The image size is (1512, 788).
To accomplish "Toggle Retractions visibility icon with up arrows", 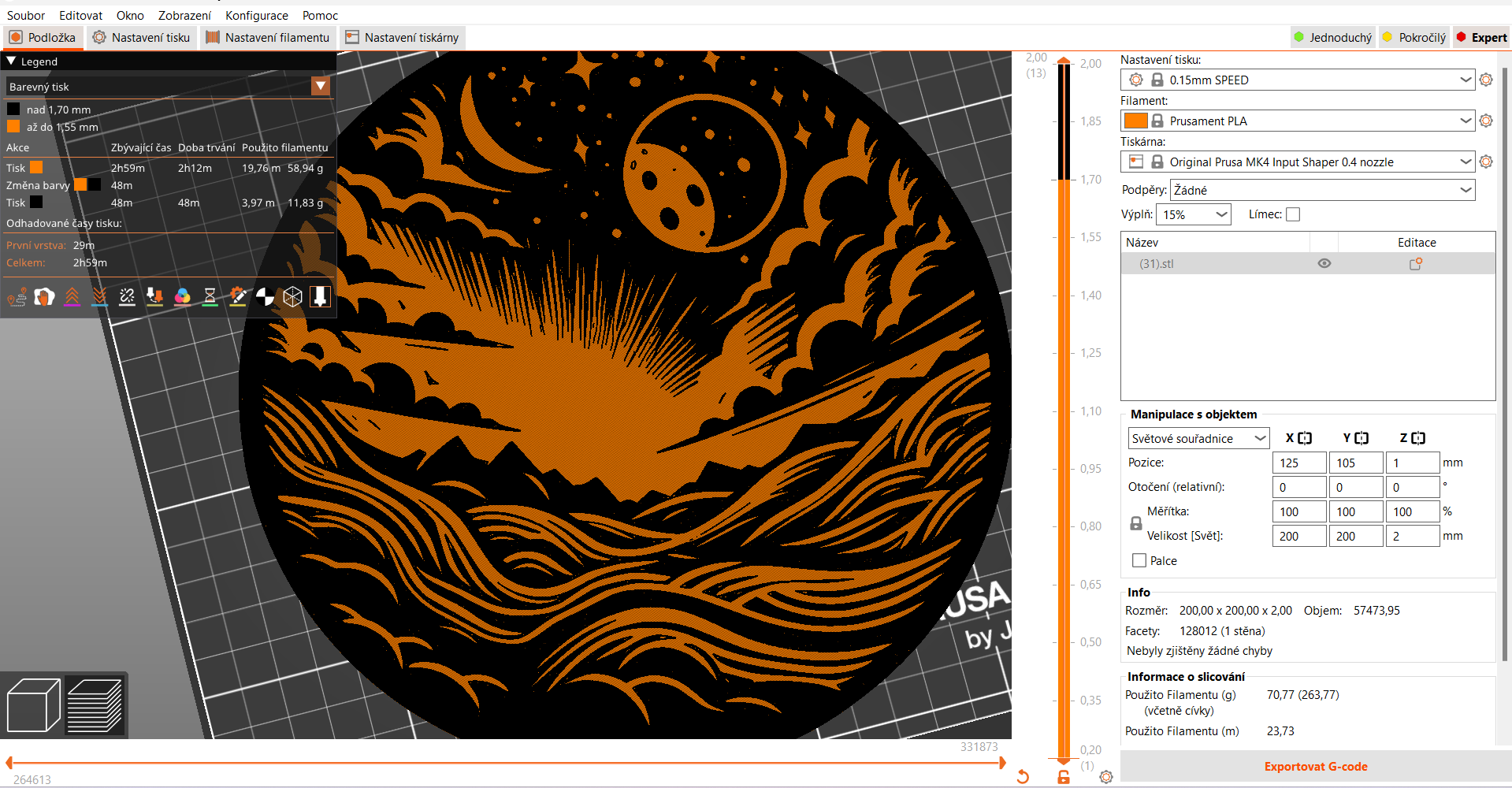I will [x=72, y=296].
